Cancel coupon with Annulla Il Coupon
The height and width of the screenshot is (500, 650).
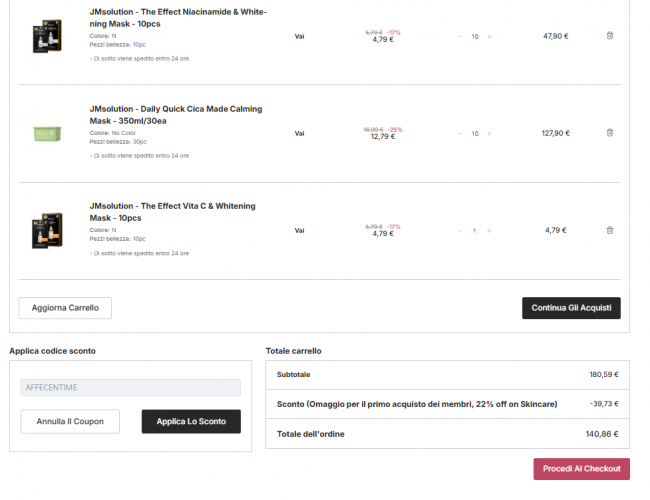point(70,421)
